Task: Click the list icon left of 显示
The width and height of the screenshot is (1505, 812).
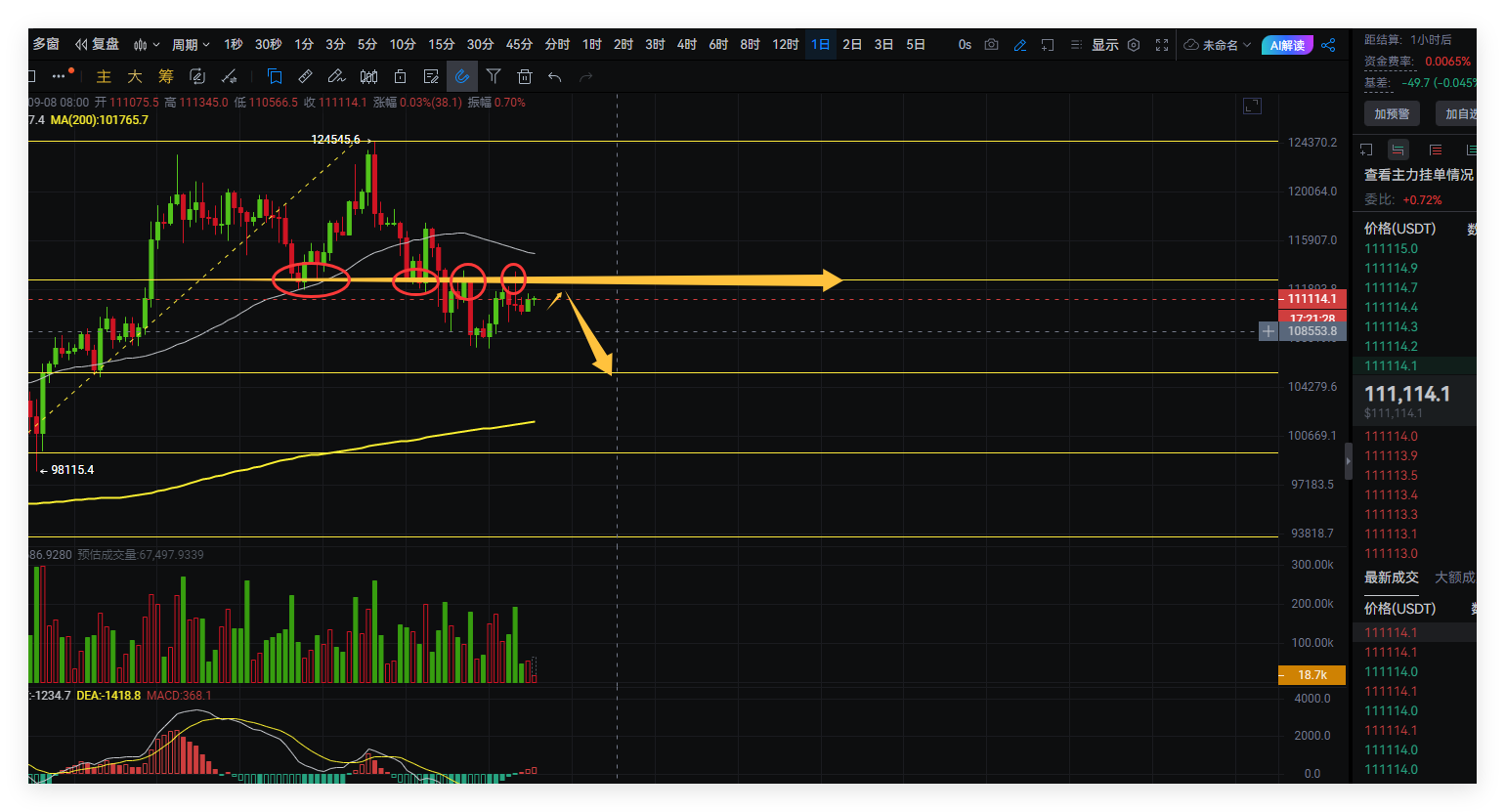Action: point(1076,45)
